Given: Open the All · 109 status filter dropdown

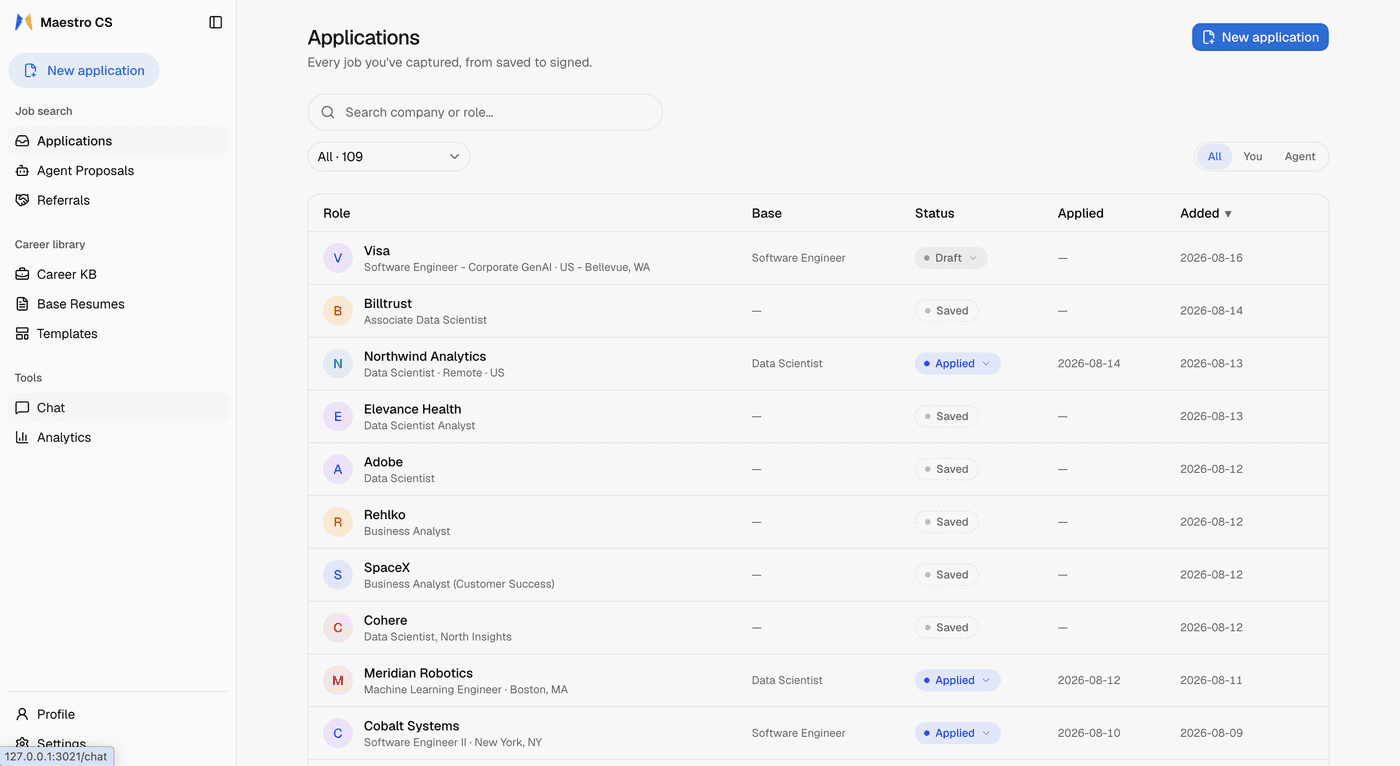Looking at the screenshot, I should click(389, 157).
